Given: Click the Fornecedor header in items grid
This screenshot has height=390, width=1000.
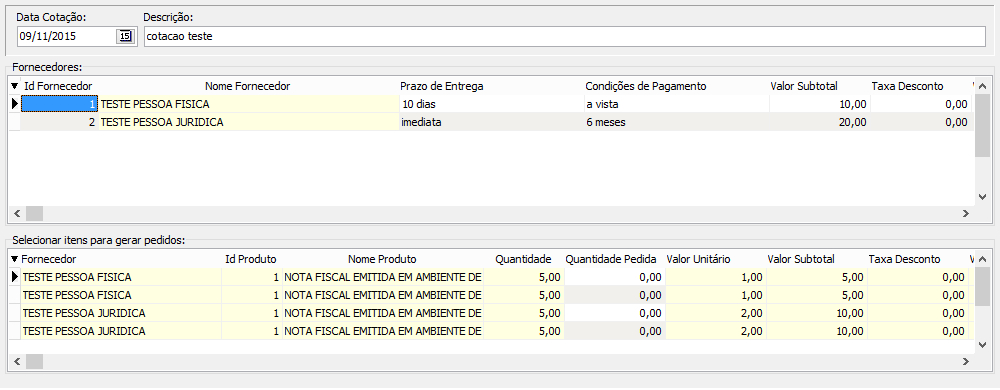Looking at the screenshot, I should click(48, 259).
